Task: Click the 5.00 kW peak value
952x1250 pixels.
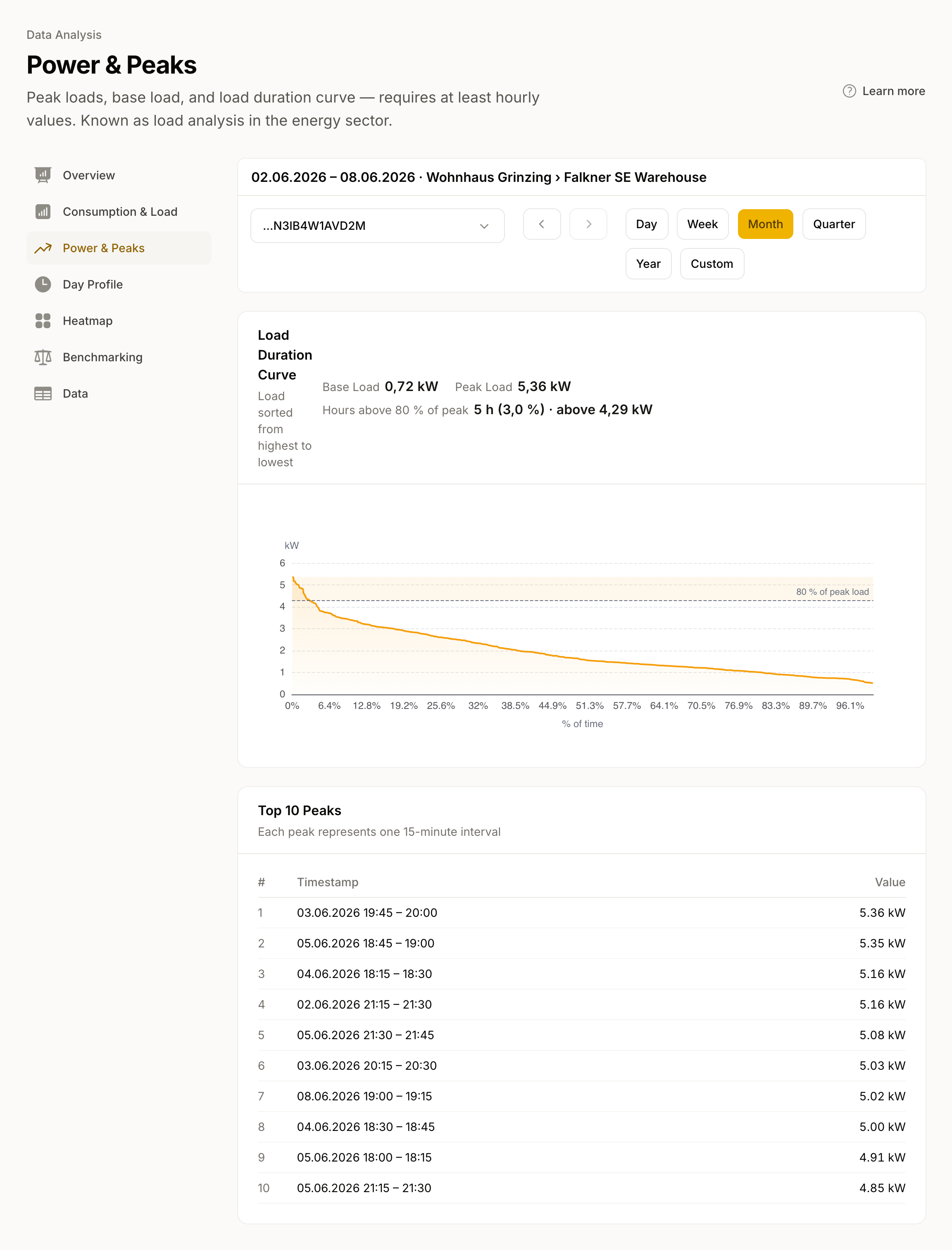Action: 882,1127
